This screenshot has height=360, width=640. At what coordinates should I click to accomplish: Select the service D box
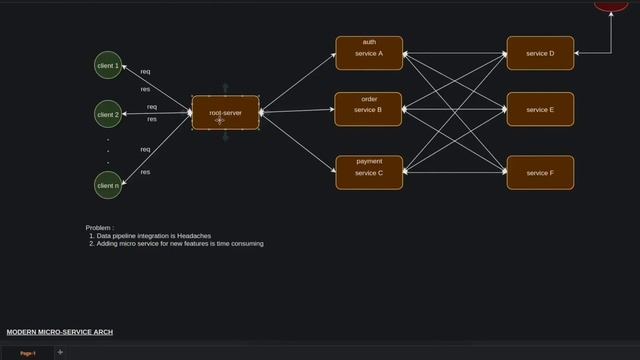[540, 53]
